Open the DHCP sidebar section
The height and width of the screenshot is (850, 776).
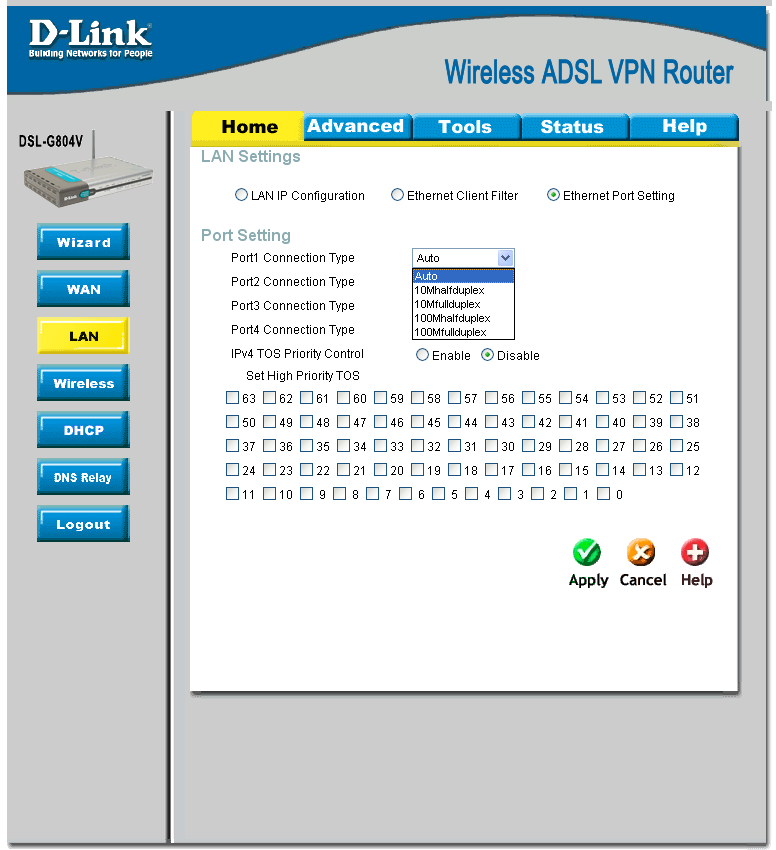point(84,430)
